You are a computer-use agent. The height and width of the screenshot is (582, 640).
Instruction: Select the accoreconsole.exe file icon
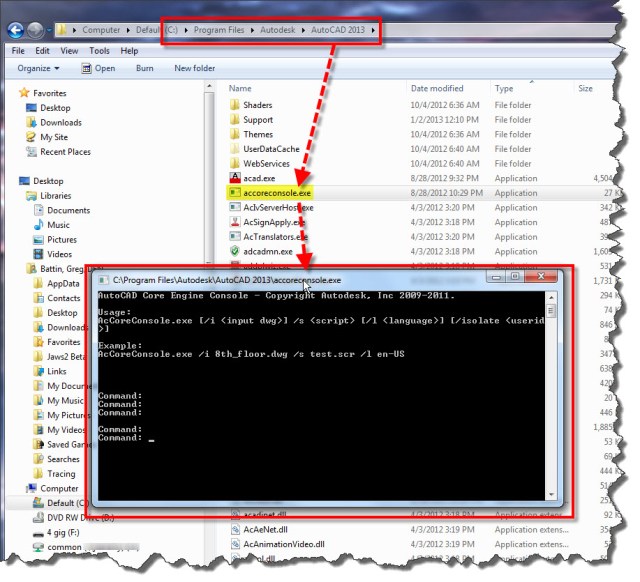pyautogui.click(x=234, y=193)
